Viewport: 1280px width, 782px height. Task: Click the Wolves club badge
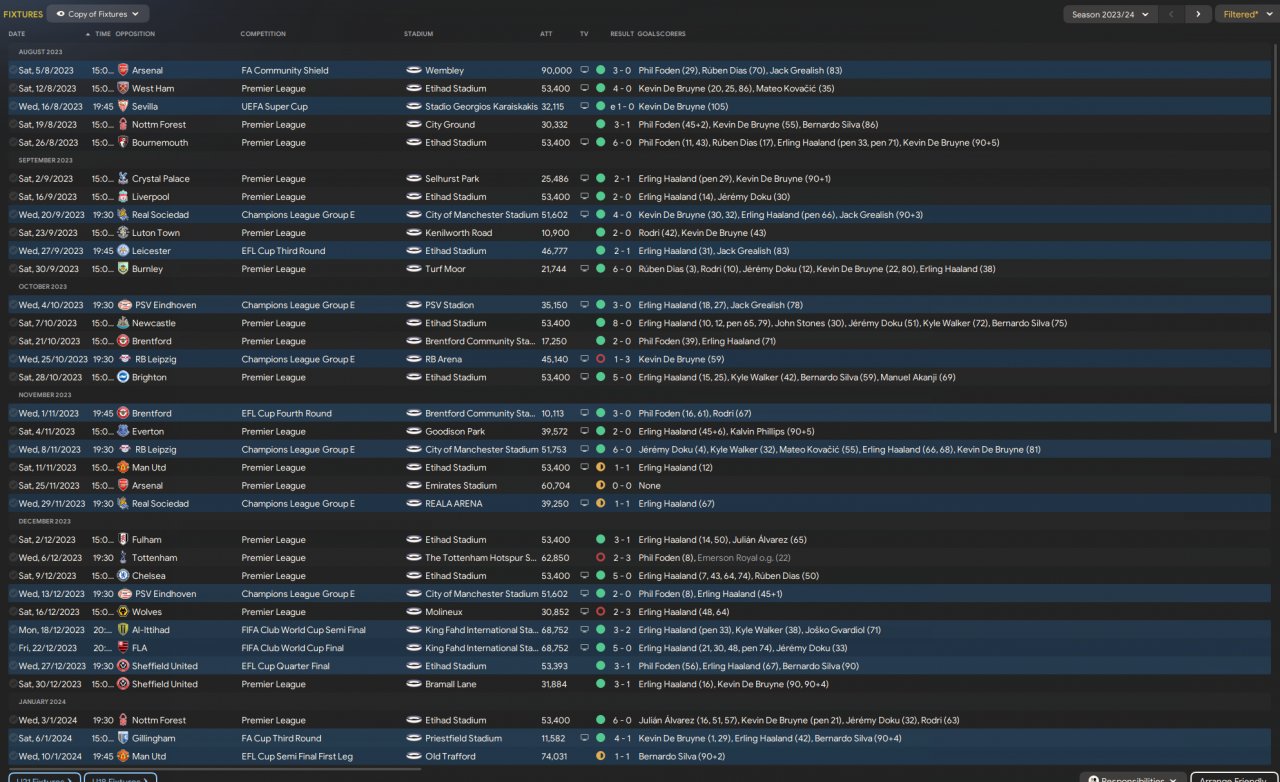pos(123,612)
